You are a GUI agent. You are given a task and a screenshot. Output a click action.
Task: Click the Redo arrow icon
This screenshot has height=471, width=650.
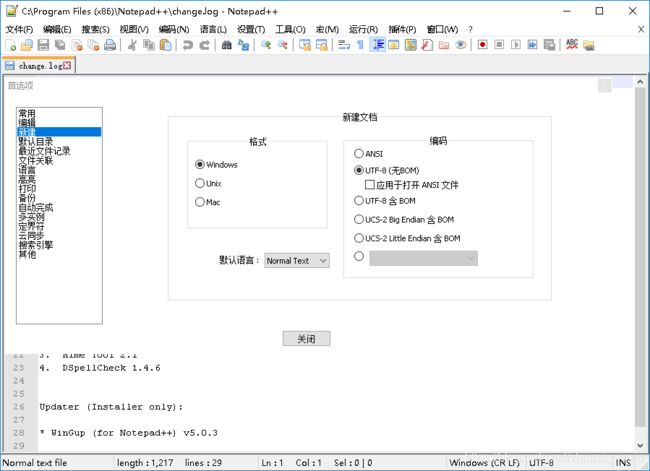pos(204,45)
